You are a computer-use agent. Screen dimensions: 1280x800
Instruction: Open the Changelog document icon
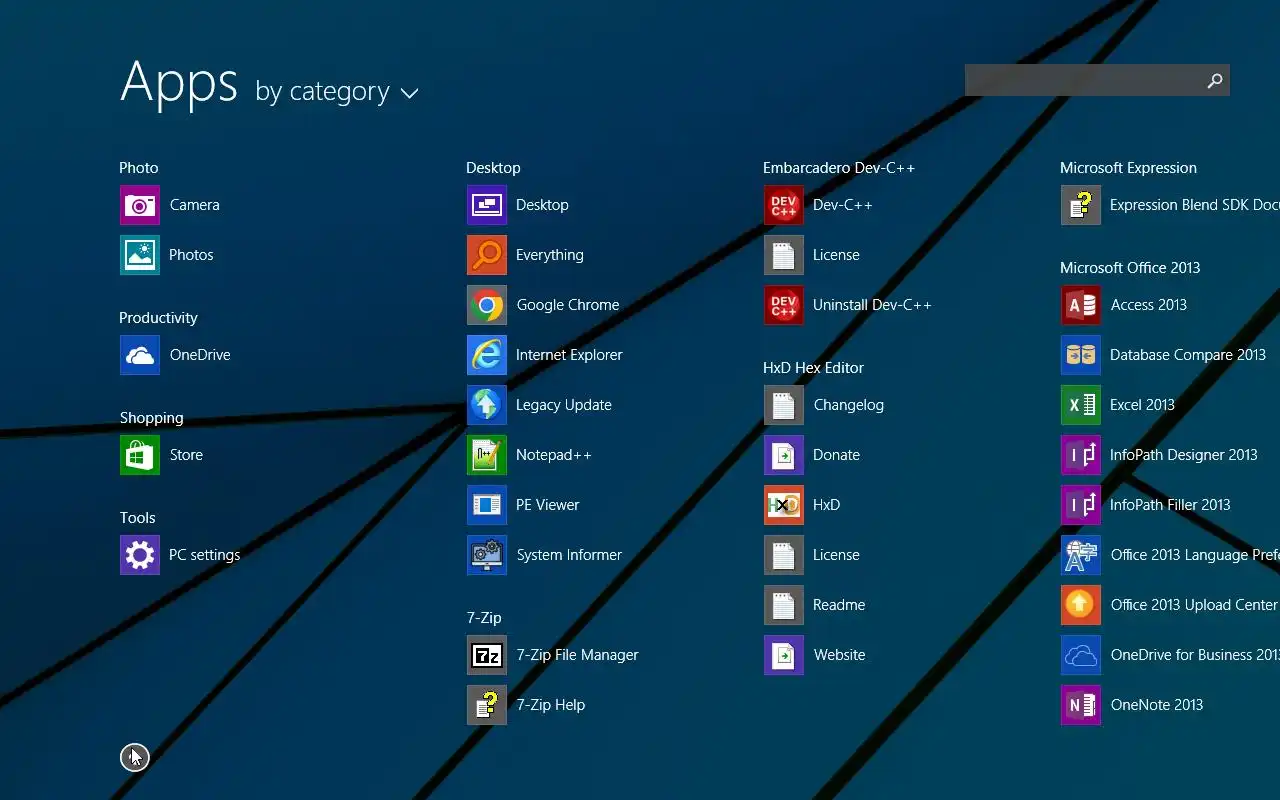coord(784,405)
